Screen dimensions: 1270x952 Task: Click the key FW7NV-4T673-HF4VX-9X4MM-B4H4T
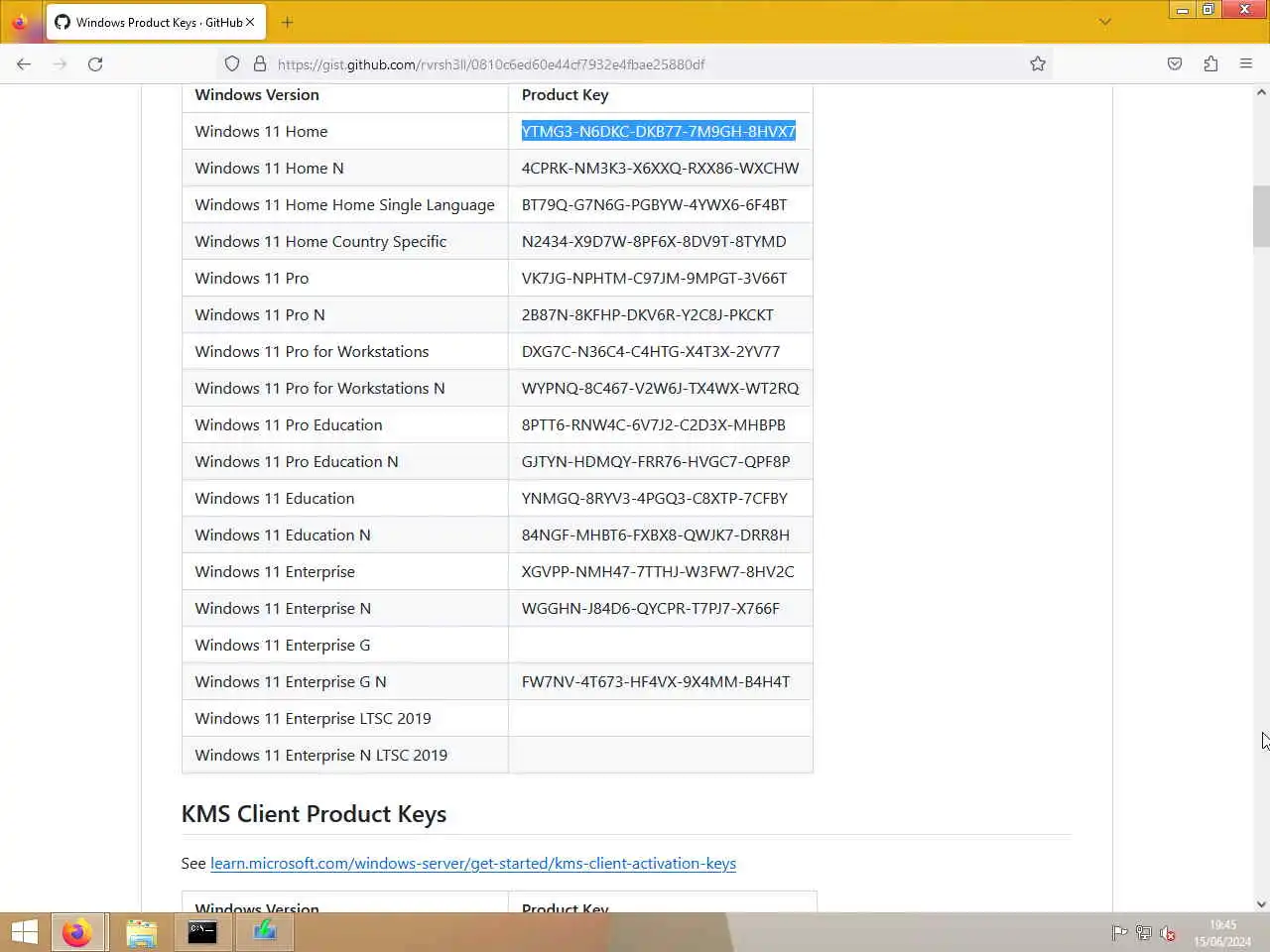656,681
